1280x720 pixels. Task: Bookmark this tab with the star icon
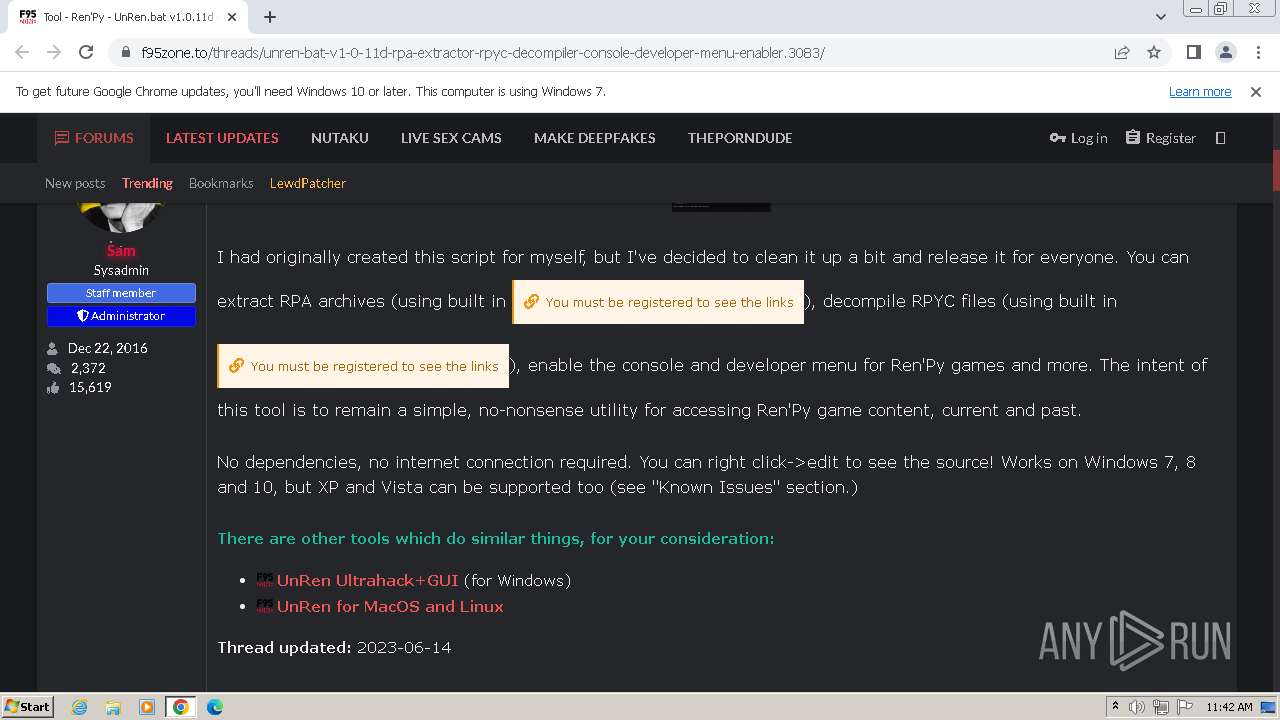pos(1154,52)
